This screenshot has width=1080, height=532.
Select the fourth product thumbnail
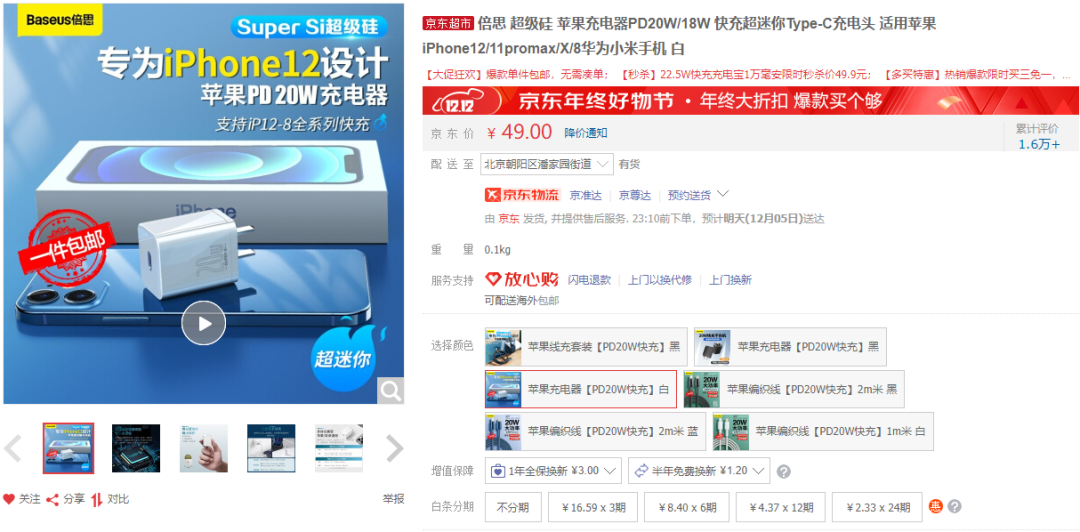pyautogui.click(x=271, y=449)
